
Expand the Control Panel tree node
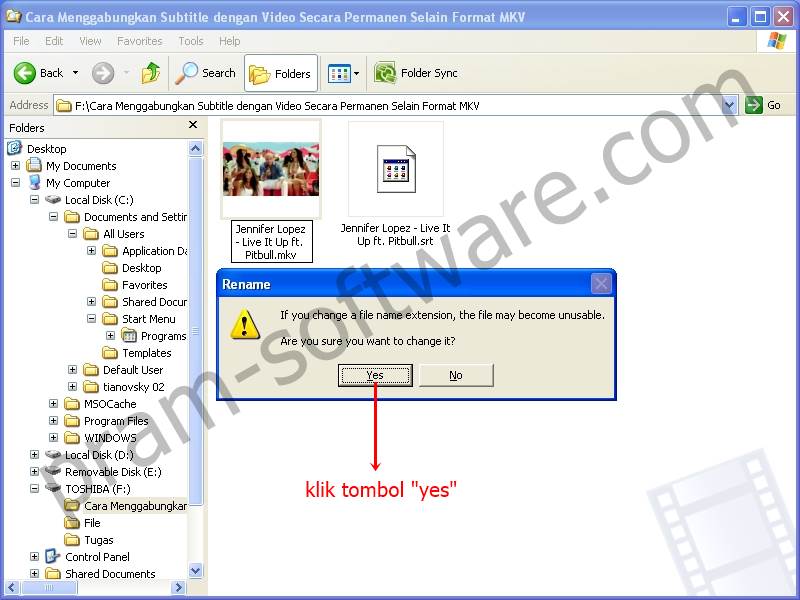tap(34, 556)
